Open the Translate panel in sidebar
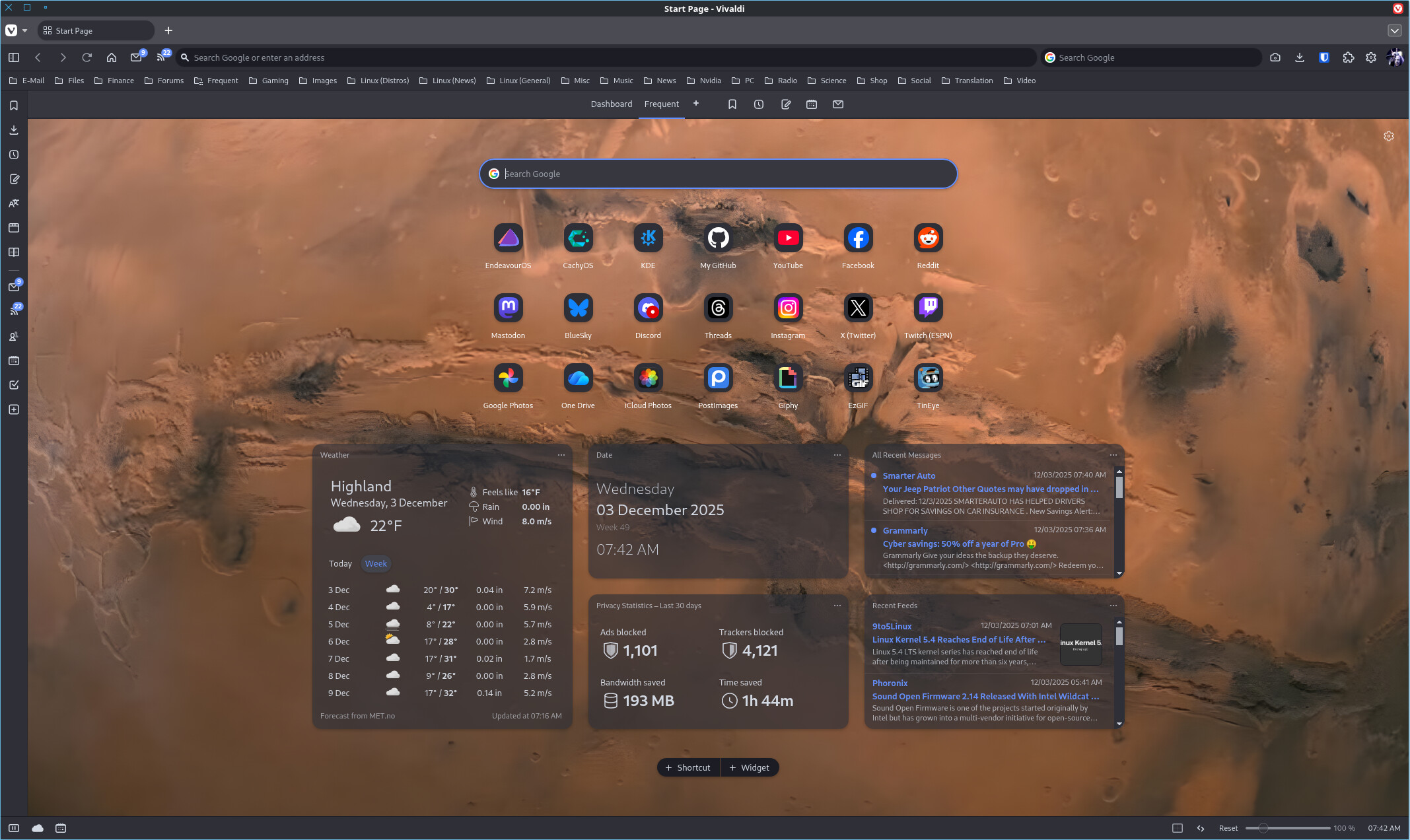The height and width of the screenshot is (840, 1410). click(14, 203)
